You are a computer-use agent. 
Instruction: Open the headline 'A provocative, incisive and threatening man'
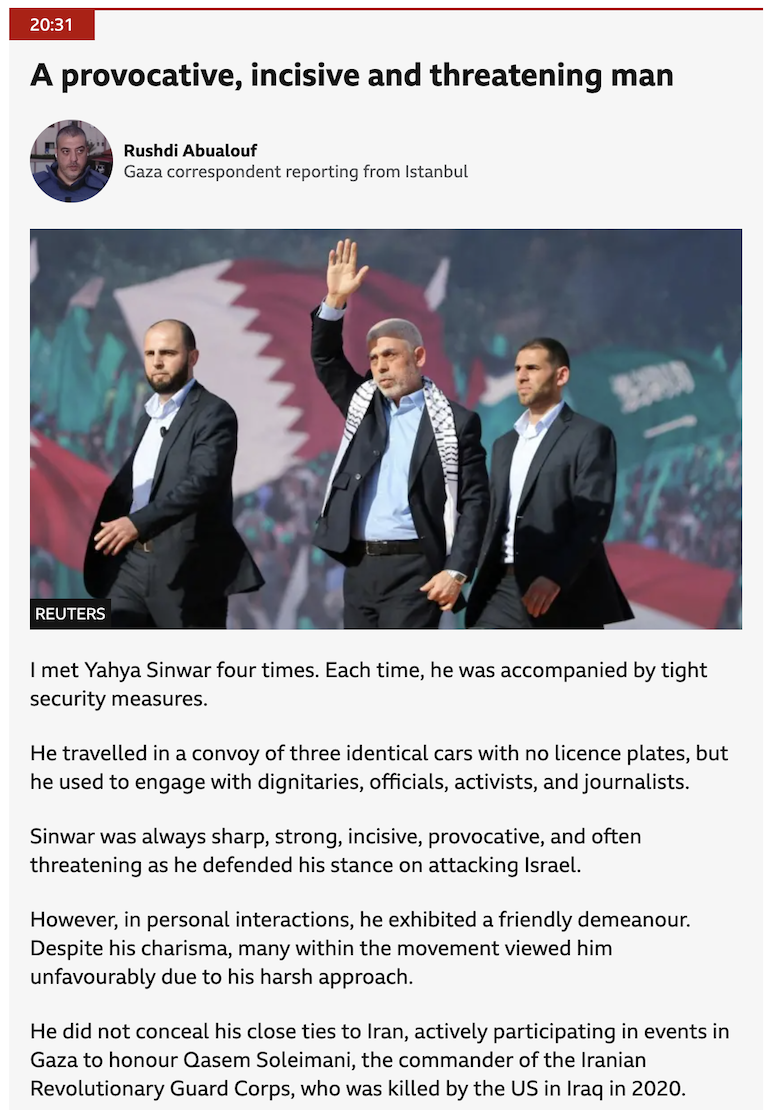point(351,76)
